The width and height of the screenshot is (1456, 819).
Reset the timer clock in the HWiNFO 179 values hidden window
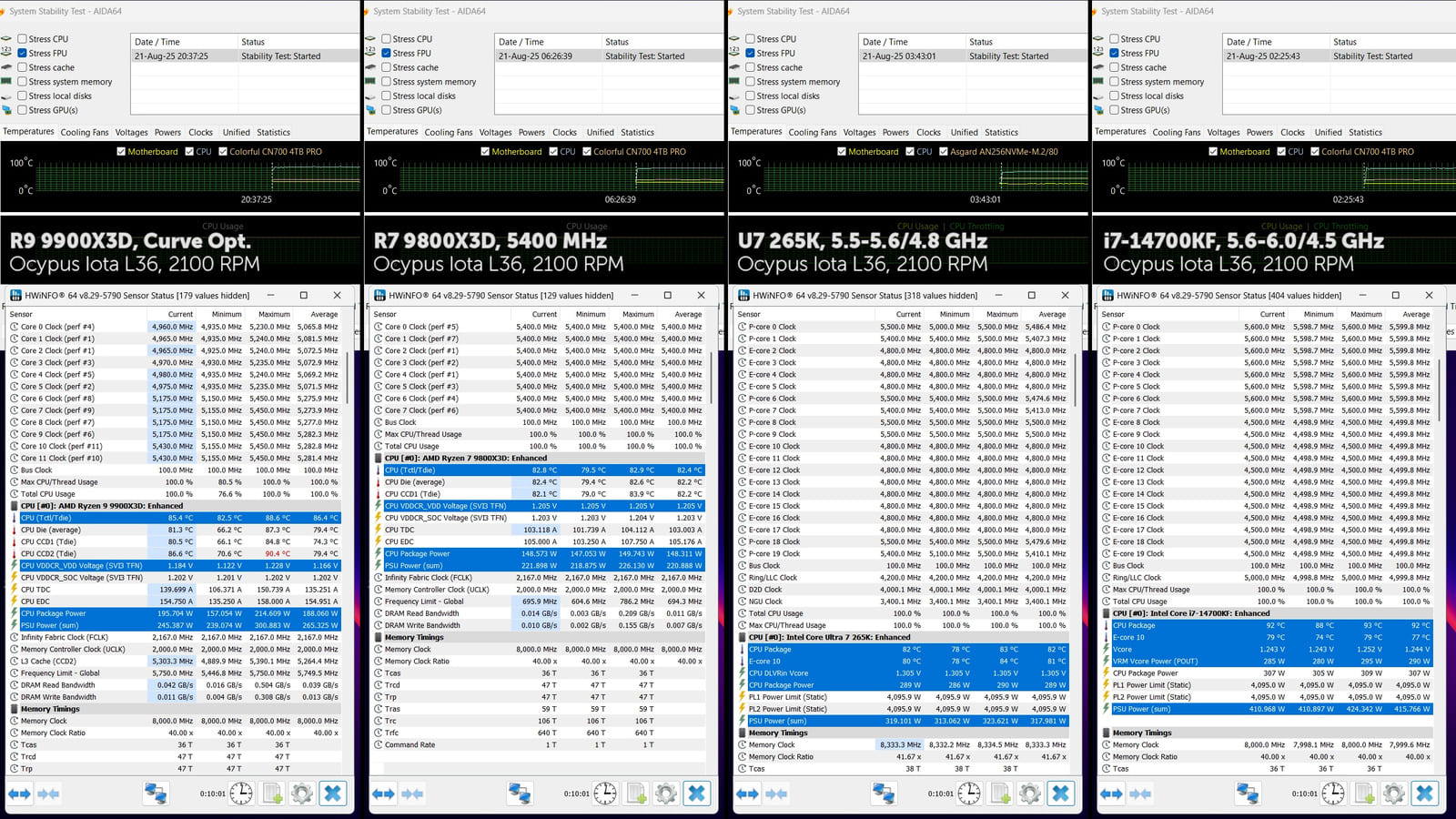(x=241, y=794)
